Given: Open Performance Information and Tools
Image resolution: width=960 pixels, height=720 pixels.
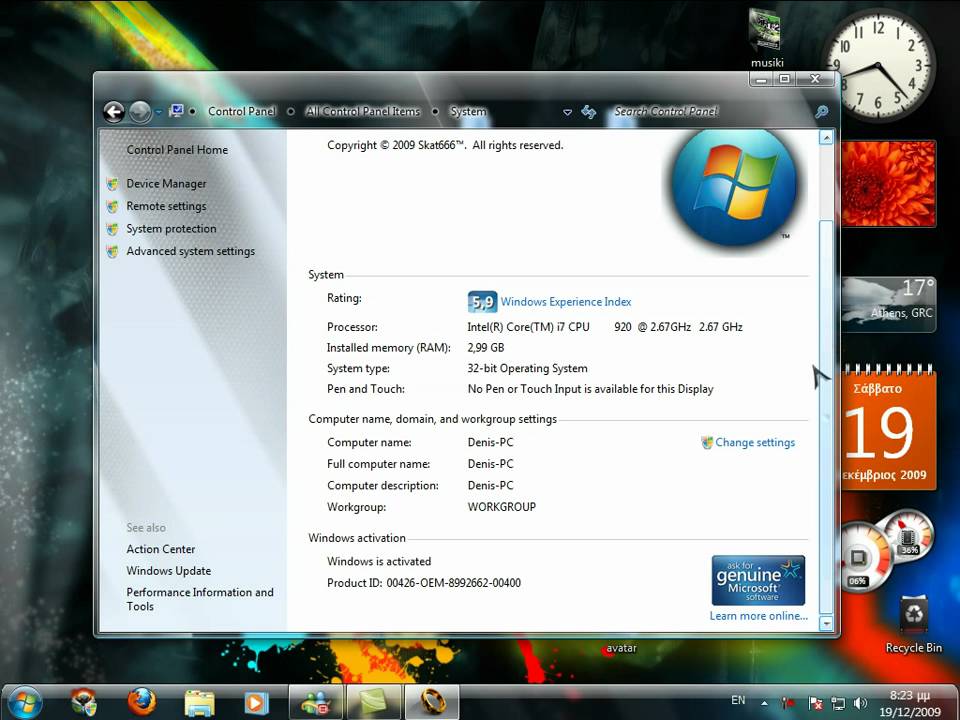Looking at the screenshot, I should click(200, 599).
